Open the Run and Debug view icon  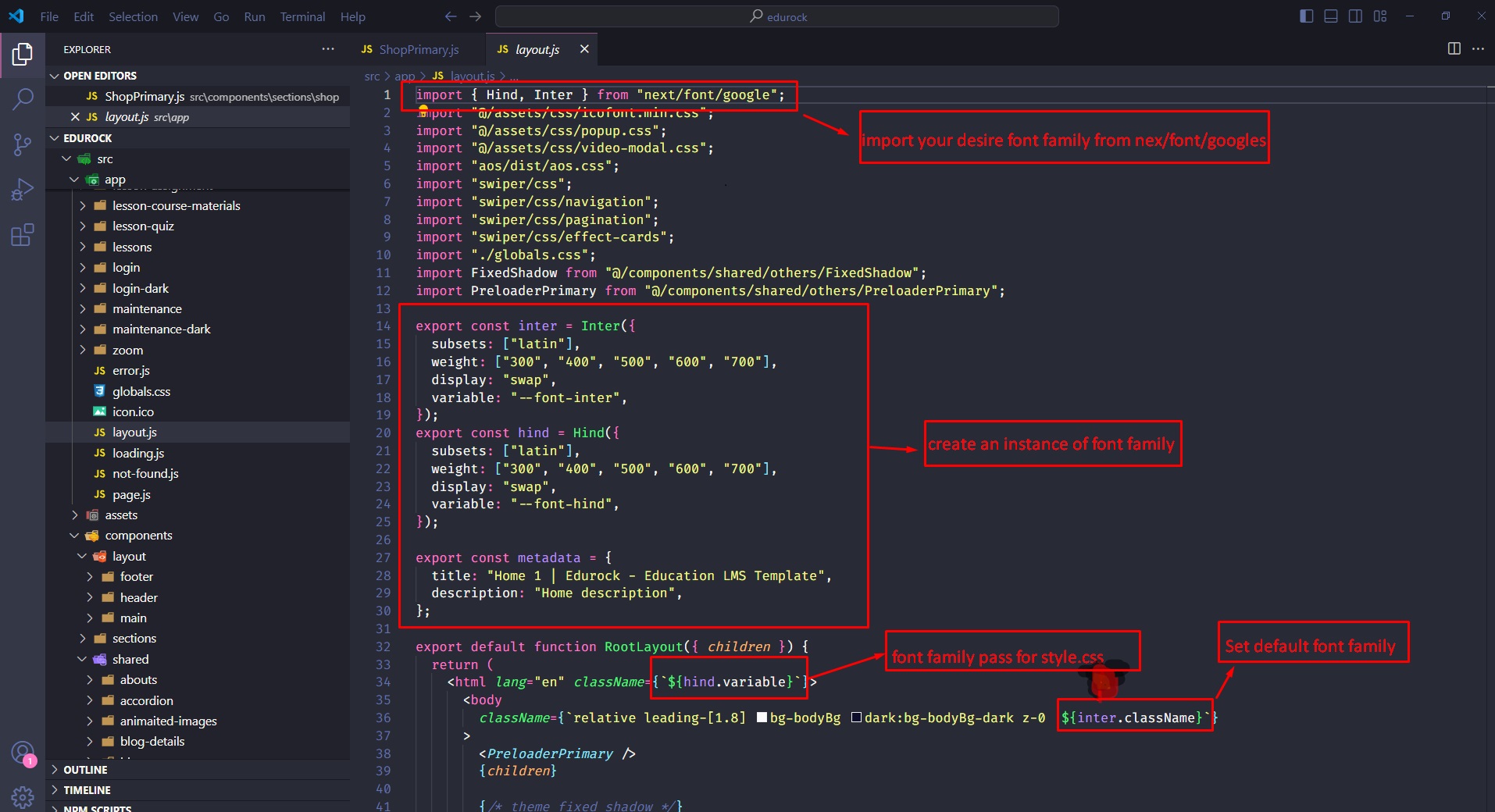tap(23, 190)
